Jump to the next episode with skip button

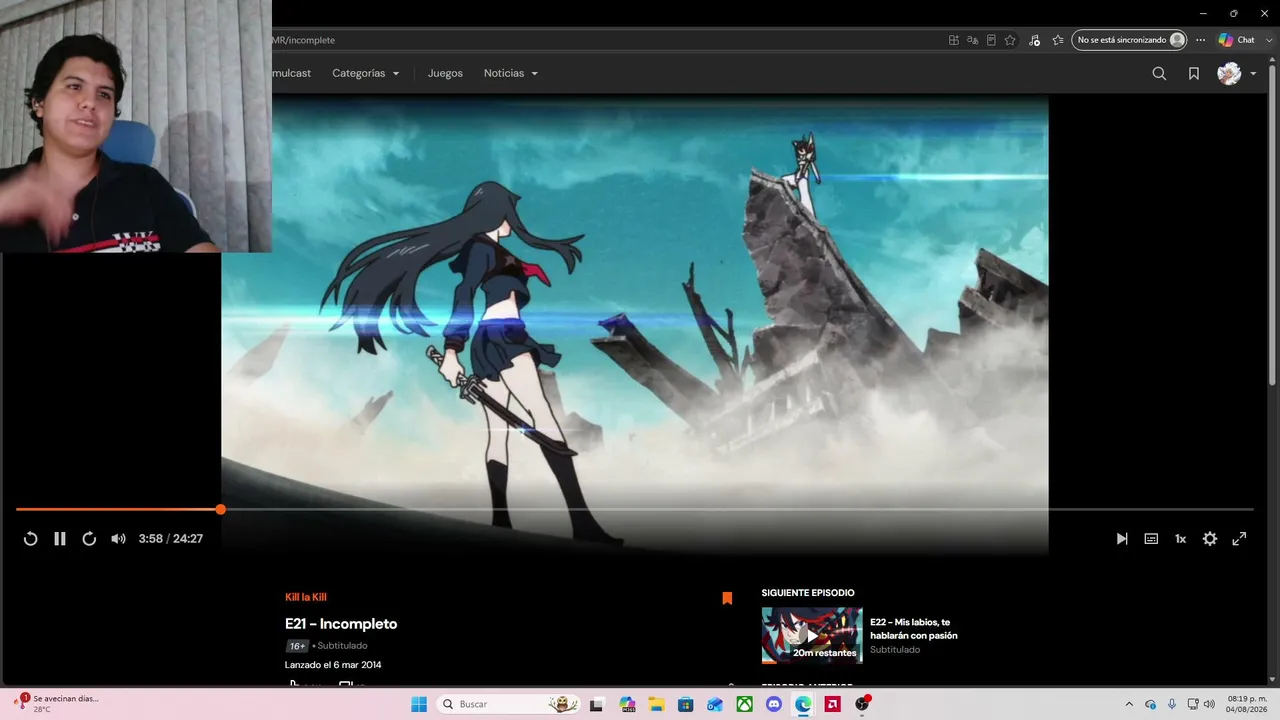tap(1122, 539)
